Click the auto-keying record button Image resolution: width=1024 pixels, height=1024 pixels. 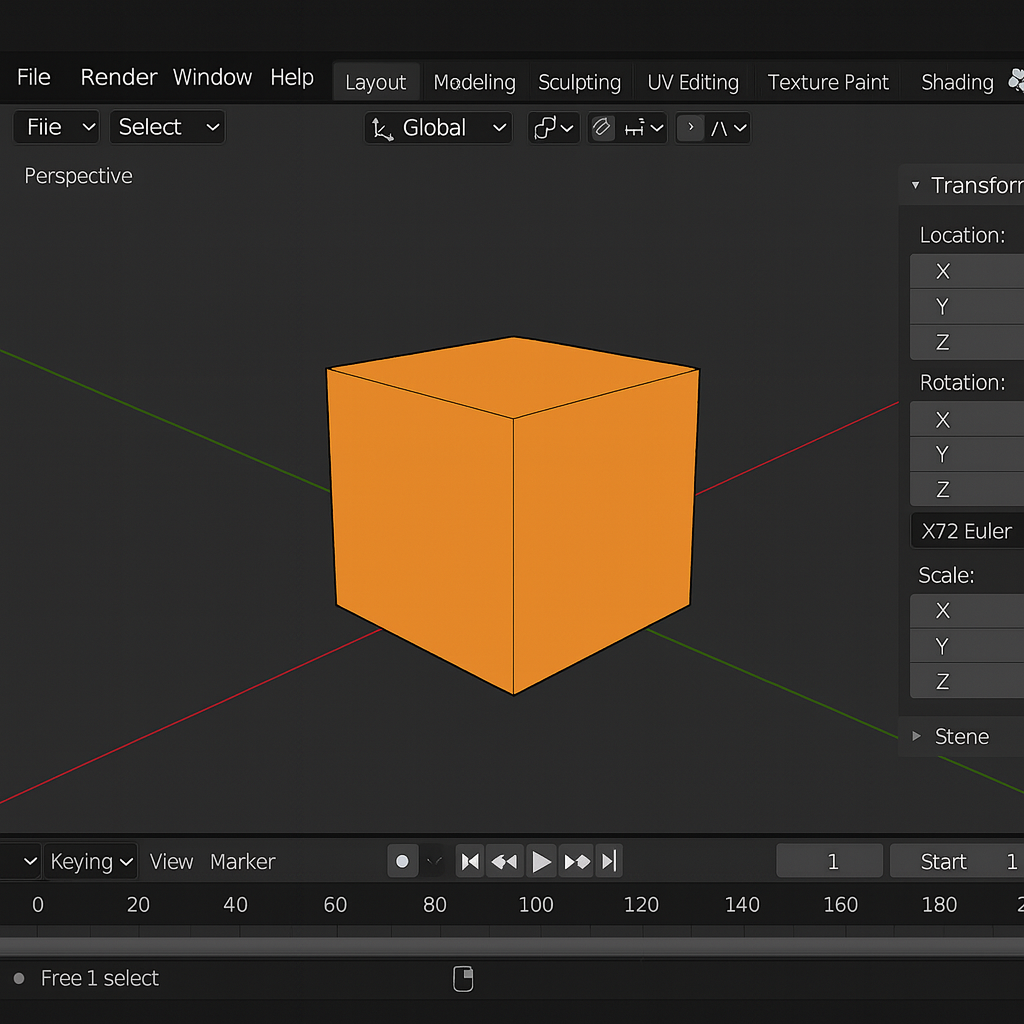pos(402,861)
